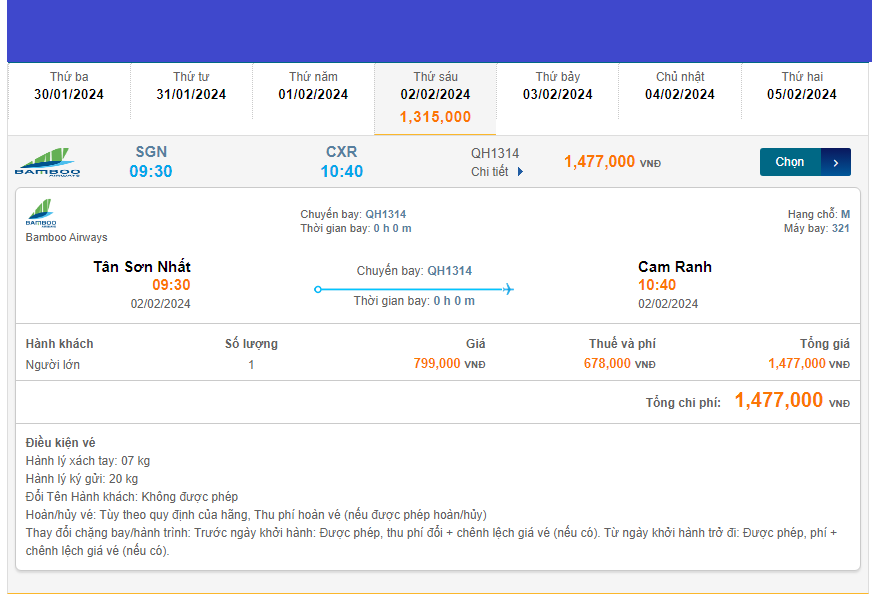Click the arrow icon on the Chọn button
872x597 pixels.
tap(836, 162)
